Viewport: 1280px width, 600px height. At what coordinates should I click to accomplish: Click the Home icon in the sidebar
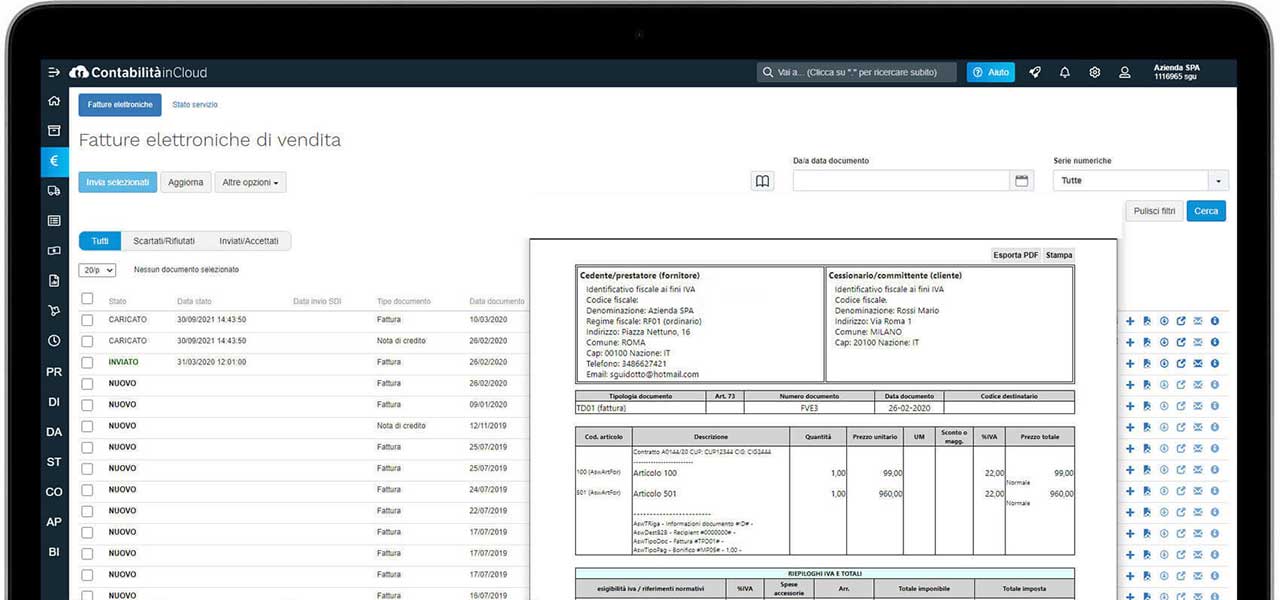pyautogui.click(x=54, y=101)
